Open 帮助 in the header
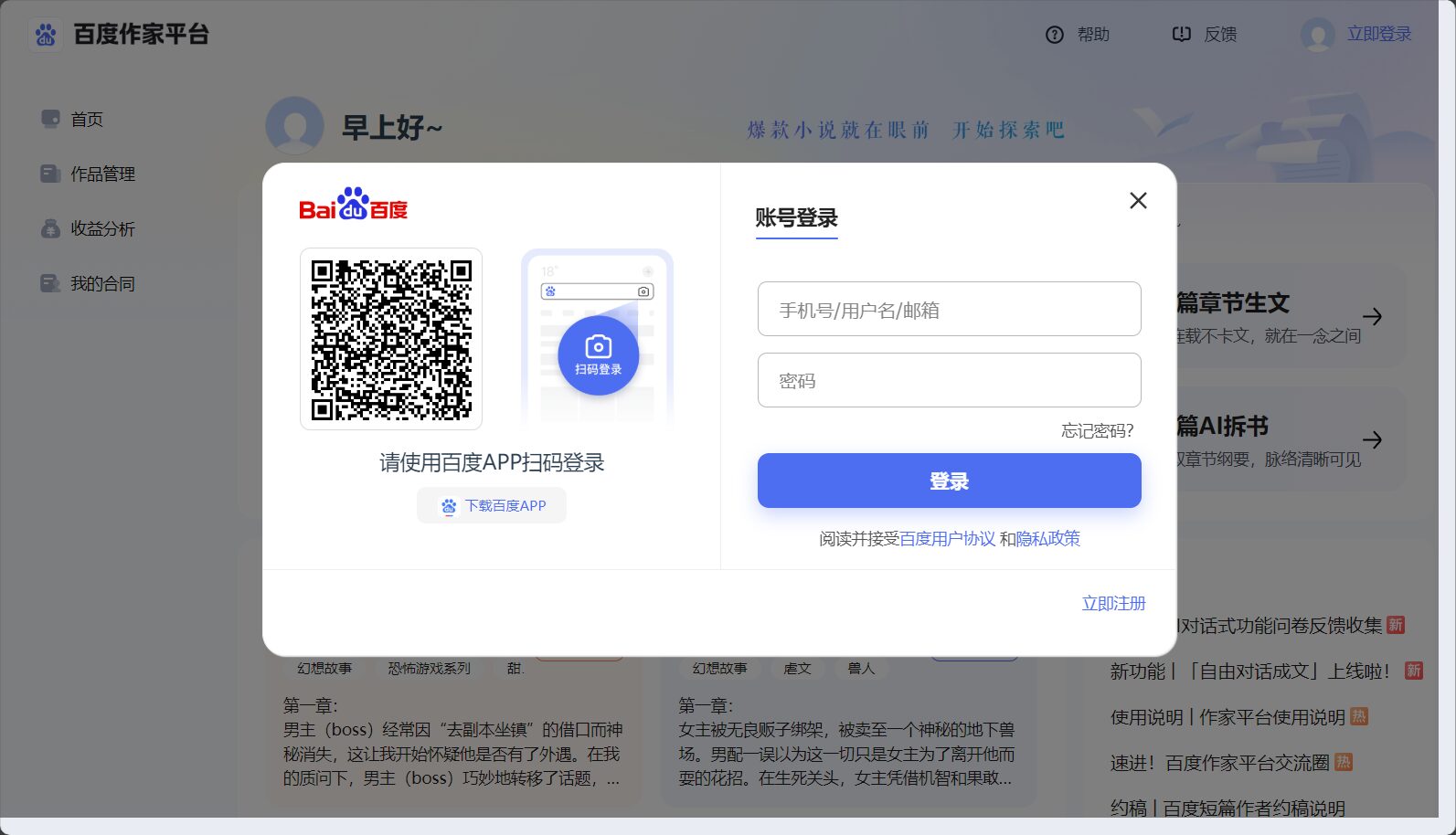1456x835 pixels. [1093, 35]
